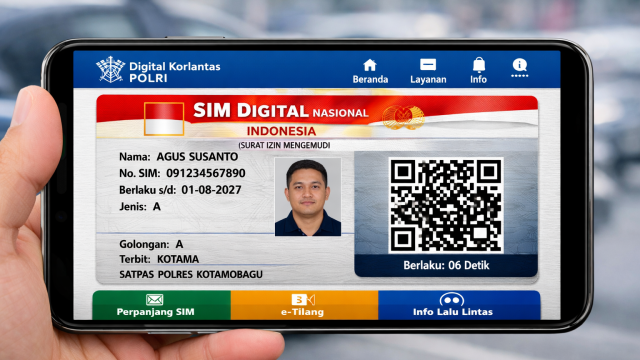The image size is (640, 360).
Task: Tap the license holder photo
Action: [308, 197]
